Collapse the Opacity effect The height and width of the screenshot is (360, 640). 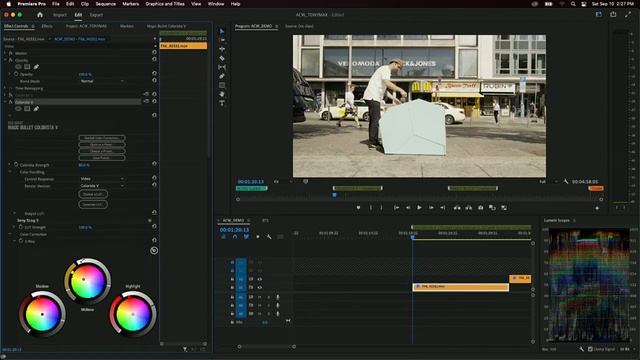pos(5,60)
